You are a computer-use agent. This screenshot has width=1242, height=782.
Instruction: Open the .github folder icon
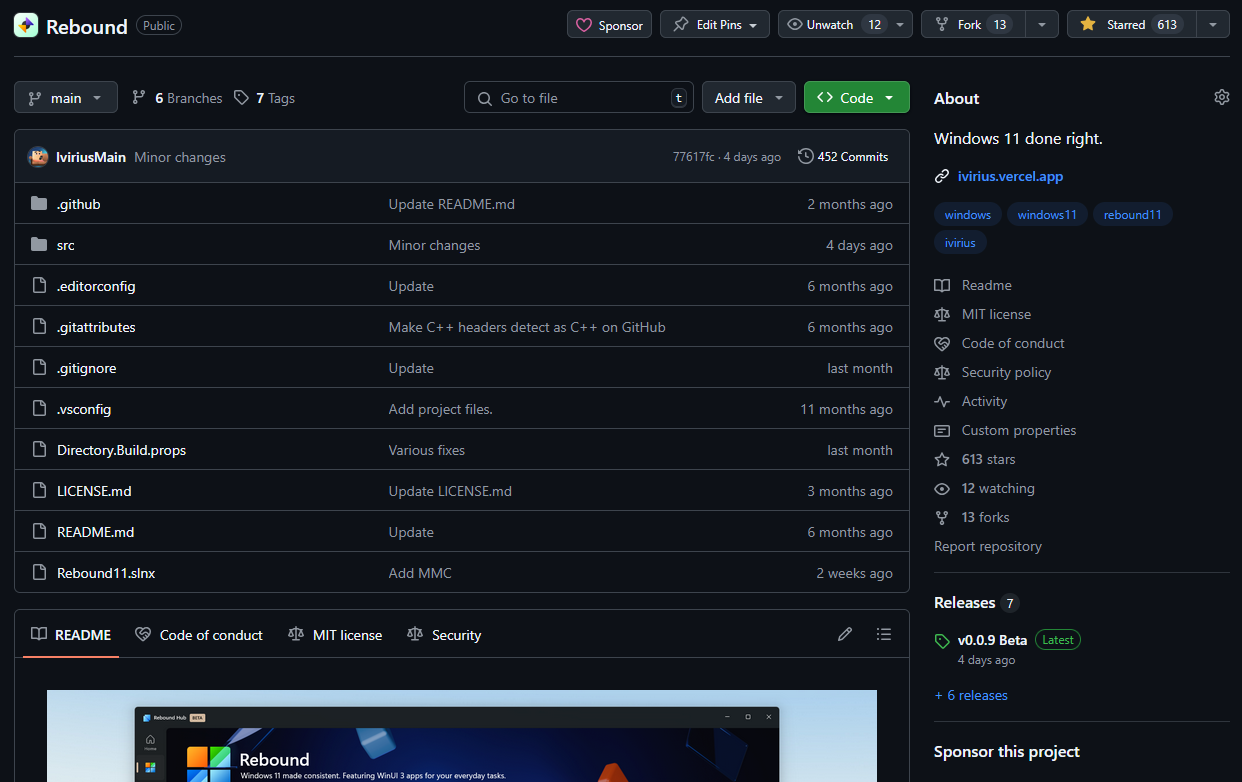point(39,204)
